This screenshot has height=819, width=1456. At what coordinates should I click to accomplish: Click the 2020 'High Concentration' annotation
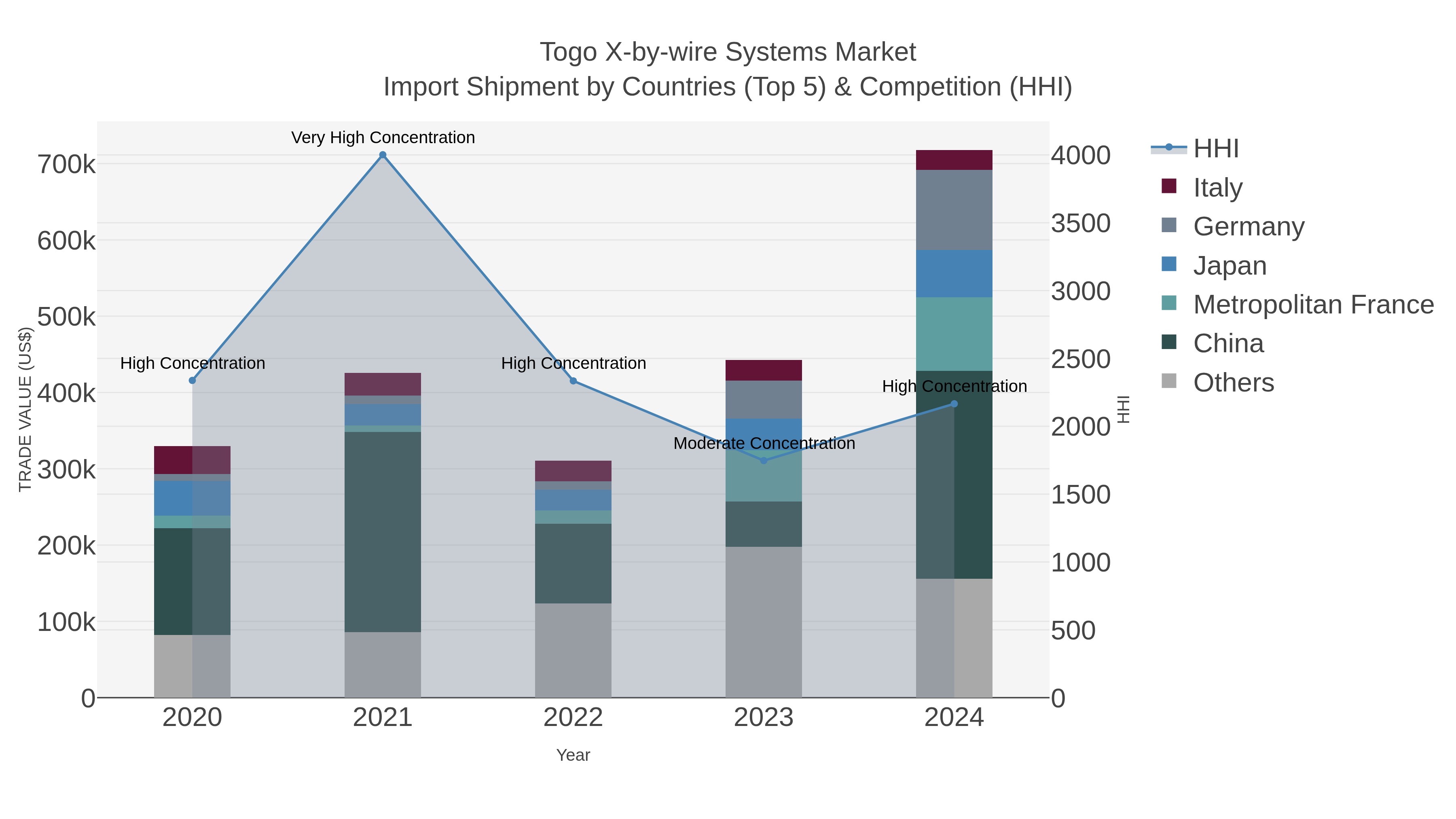pyautogui.click(x=193, y=363)
